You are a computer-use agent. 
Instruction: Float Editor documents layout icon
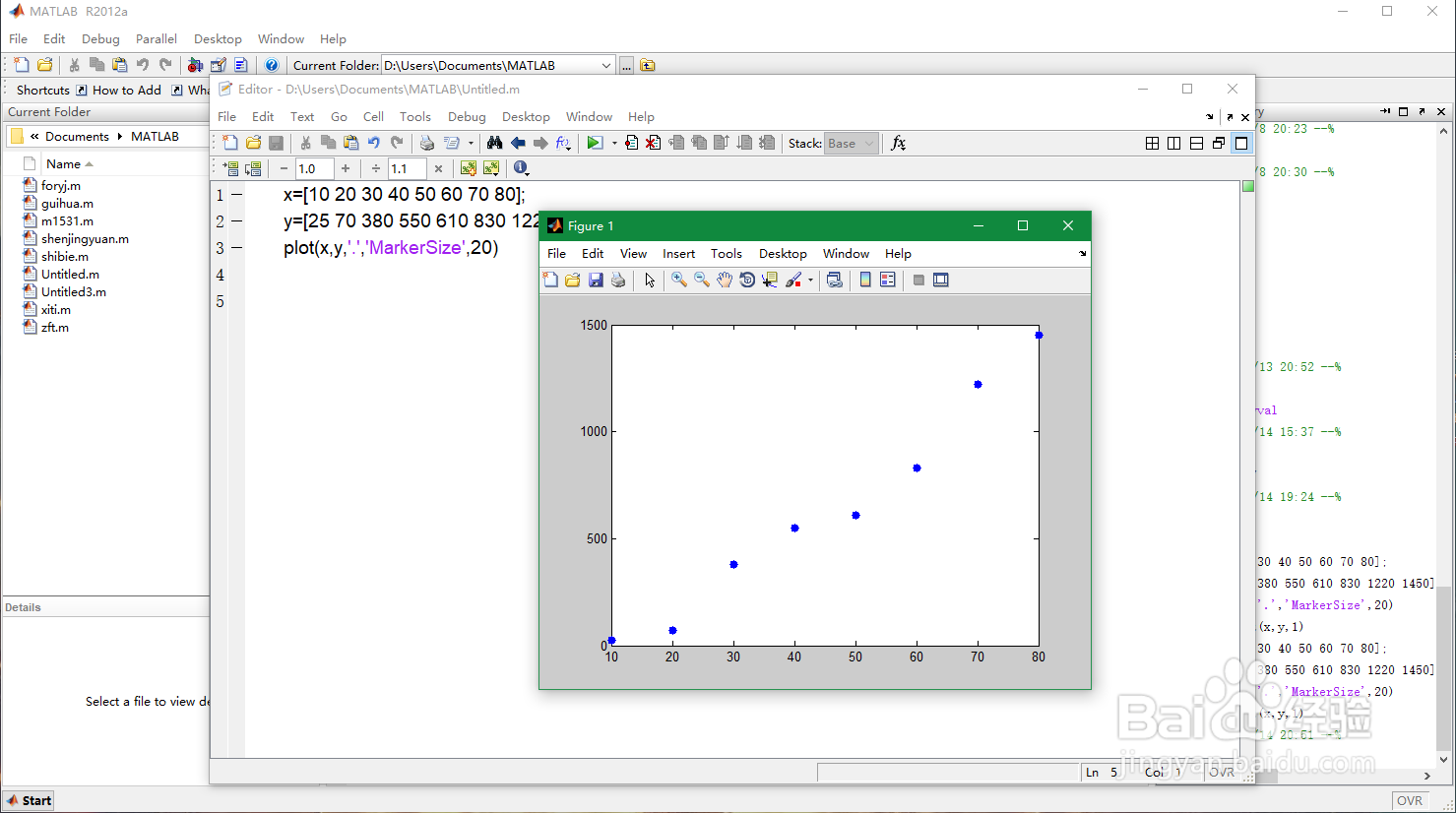point(1219,143)
